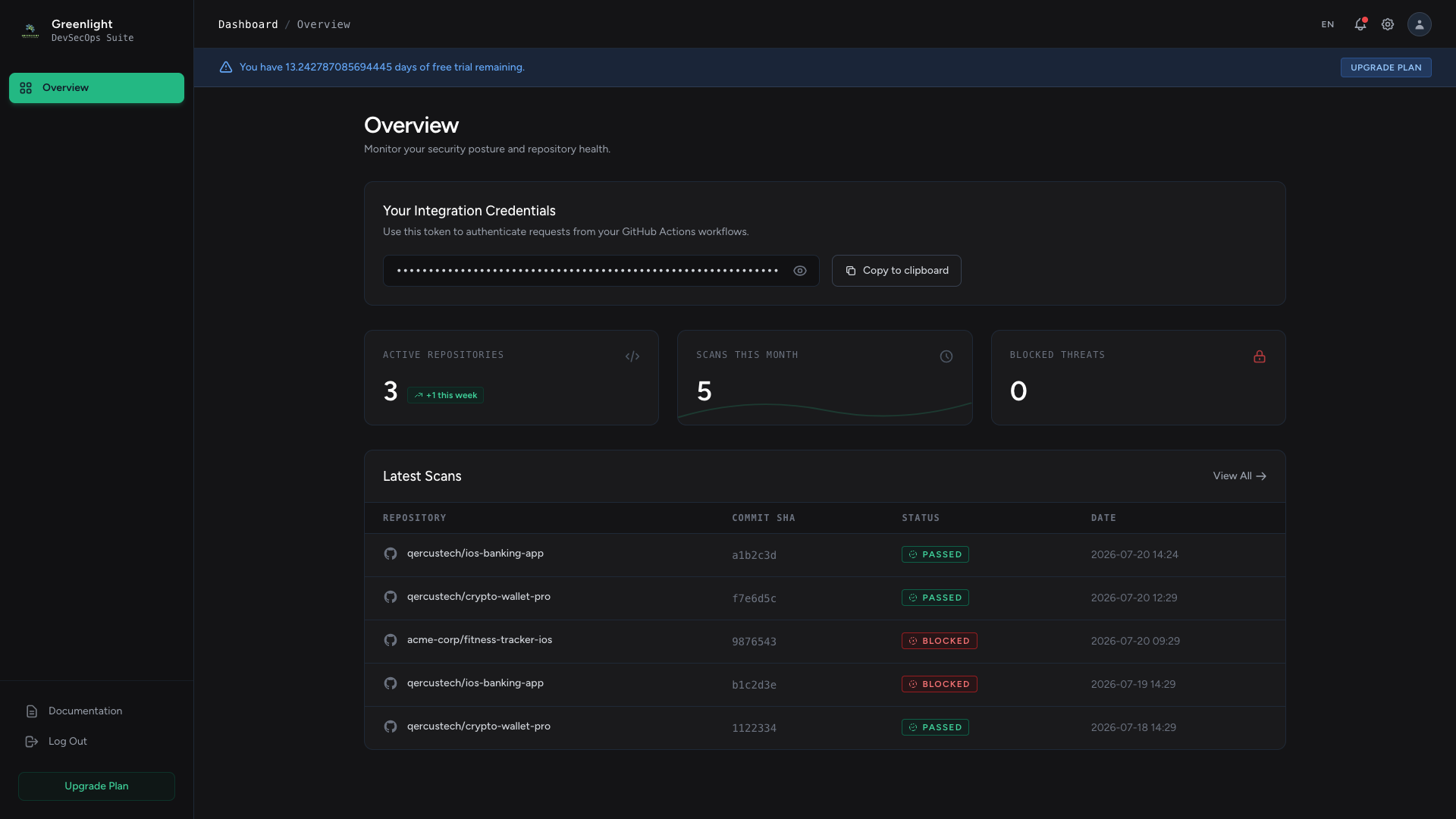Click the lock icon in Blocked Threats
This screenshot has height=819, width=1456.
[x=1260, y=356]
